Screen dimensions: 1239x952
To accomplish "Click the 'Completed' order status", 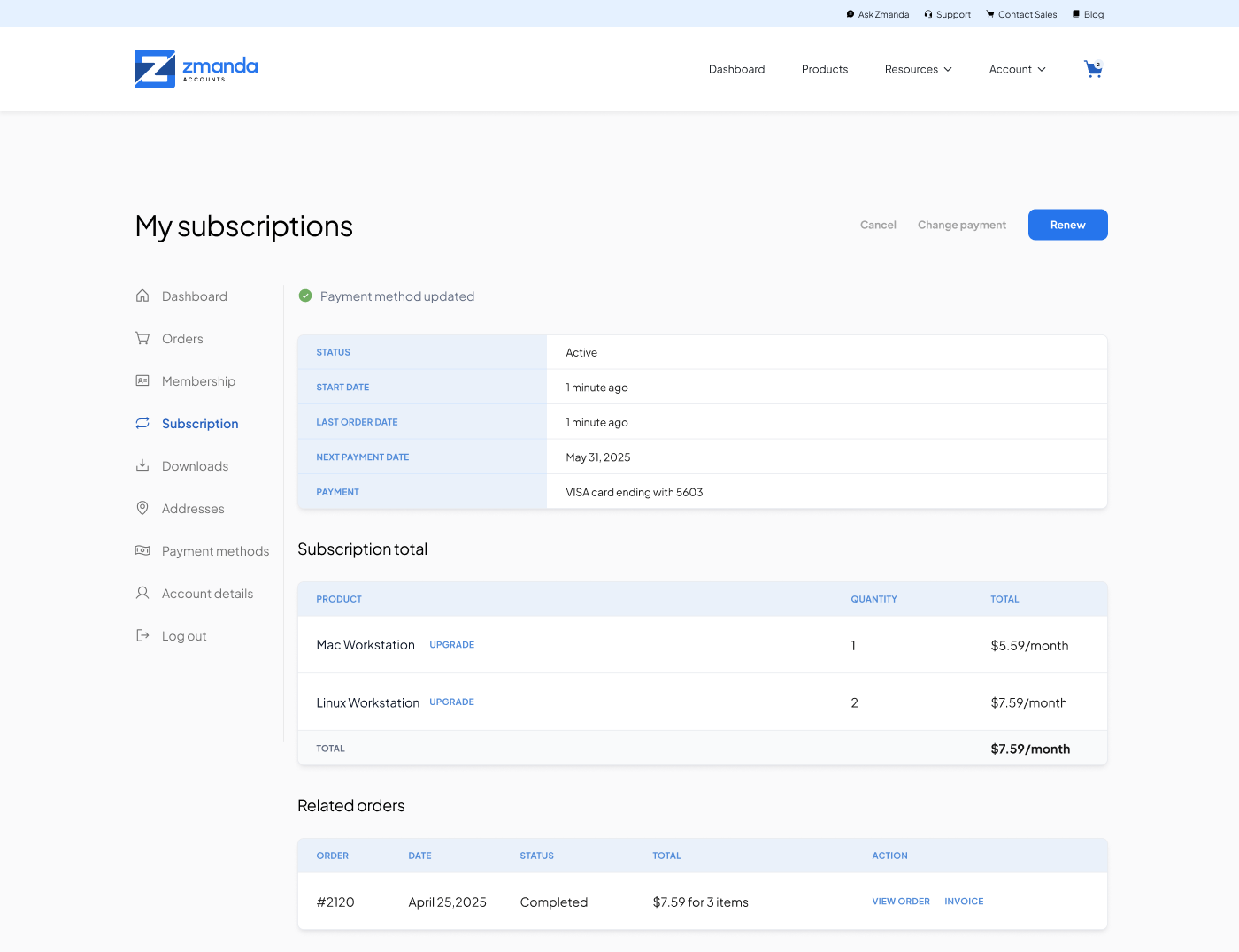I will pos(554,902).
